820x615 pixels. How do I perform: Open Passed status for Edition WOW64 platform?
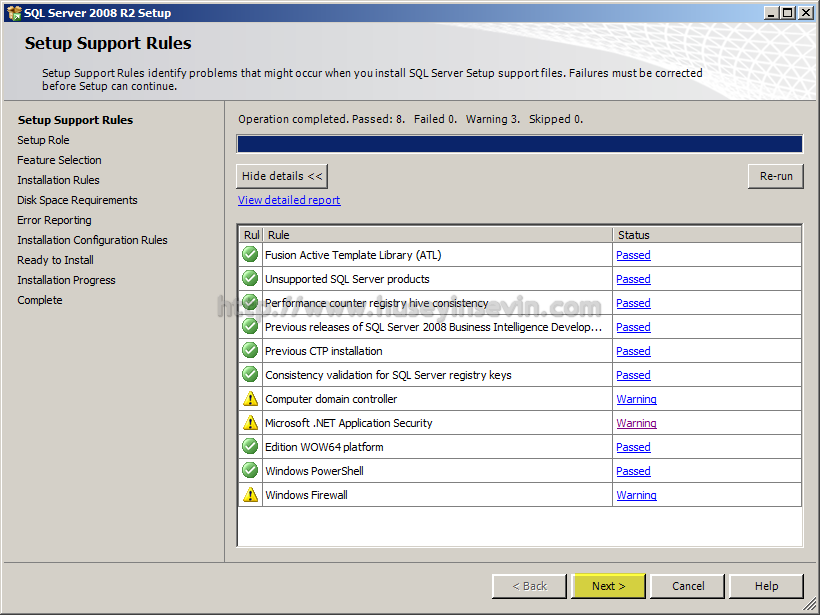pos(633,448)
